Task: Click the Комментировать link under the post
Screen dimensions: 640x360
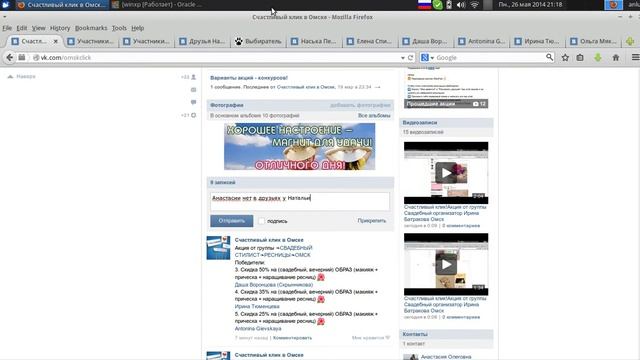Action: click(292, 338)
